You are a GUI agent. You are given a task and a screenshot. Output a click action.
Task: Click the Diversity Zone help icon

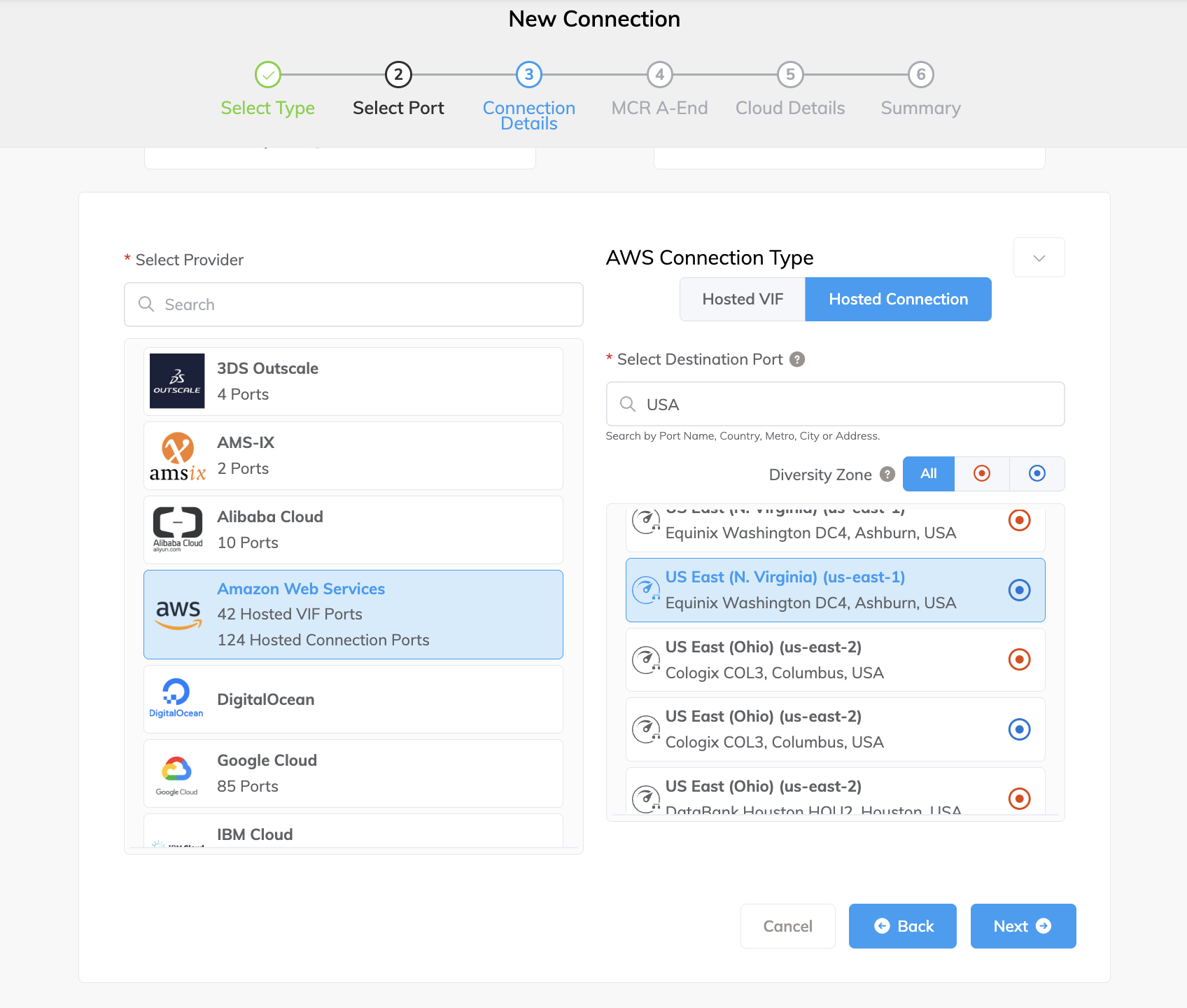[x=887, y=475]
